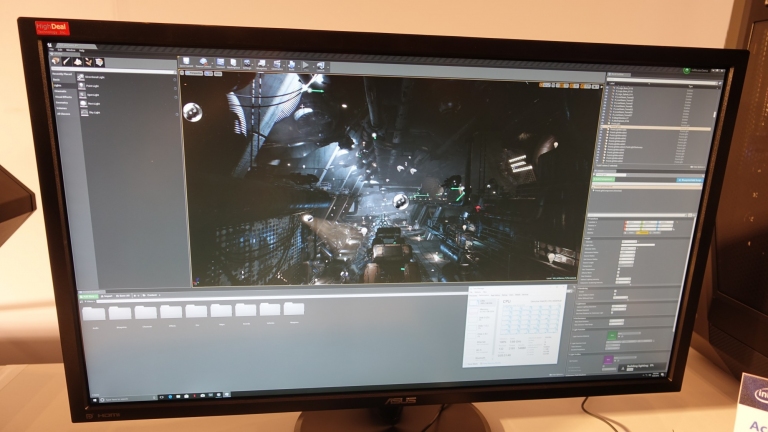The width and height of the screenshot is (768, 432).
Task: Open the viewport options dropdown arrow
Action: click(x=182, y=73)
